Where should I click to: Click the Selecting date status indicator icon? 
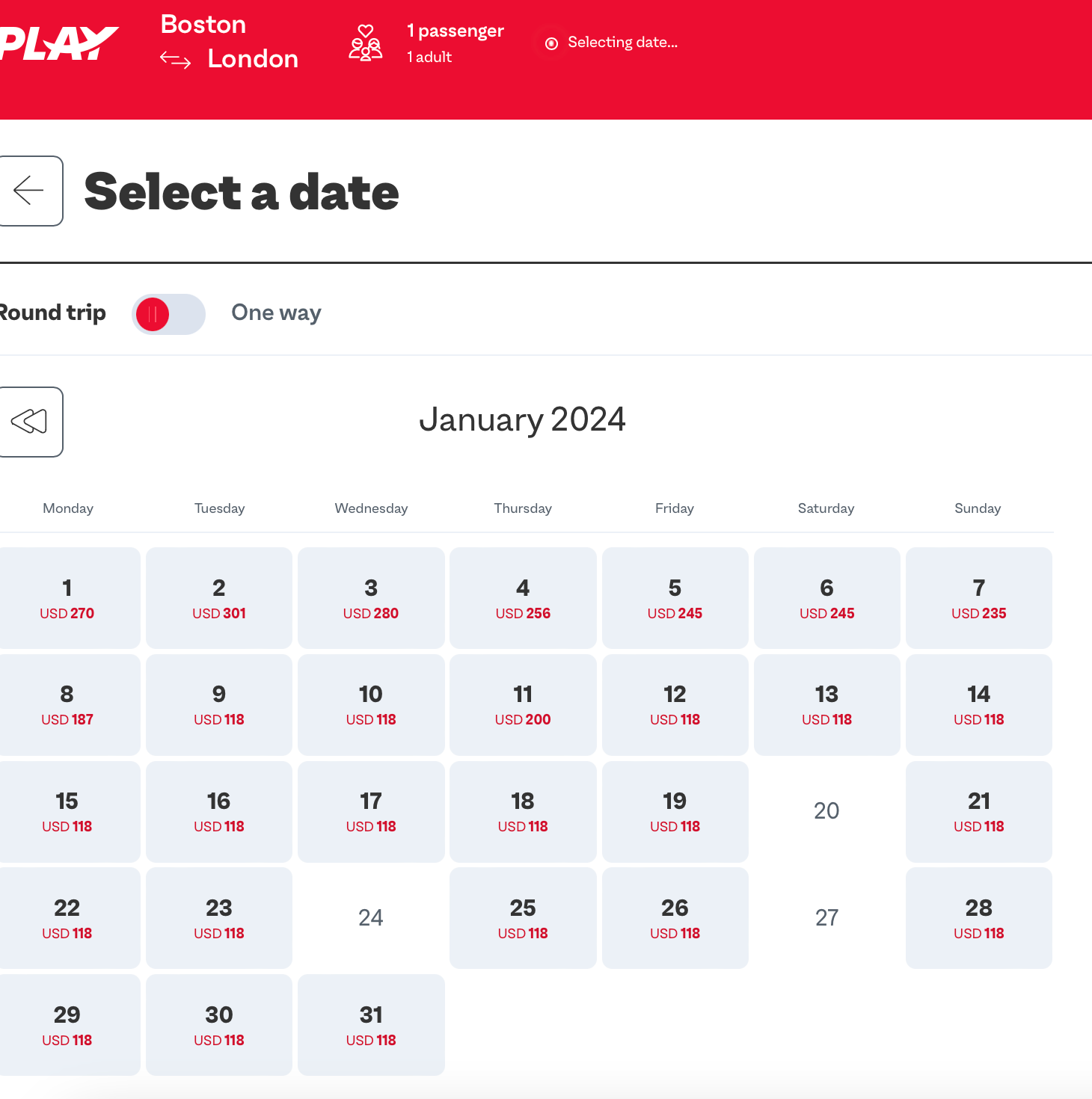(x=552, y=43)
